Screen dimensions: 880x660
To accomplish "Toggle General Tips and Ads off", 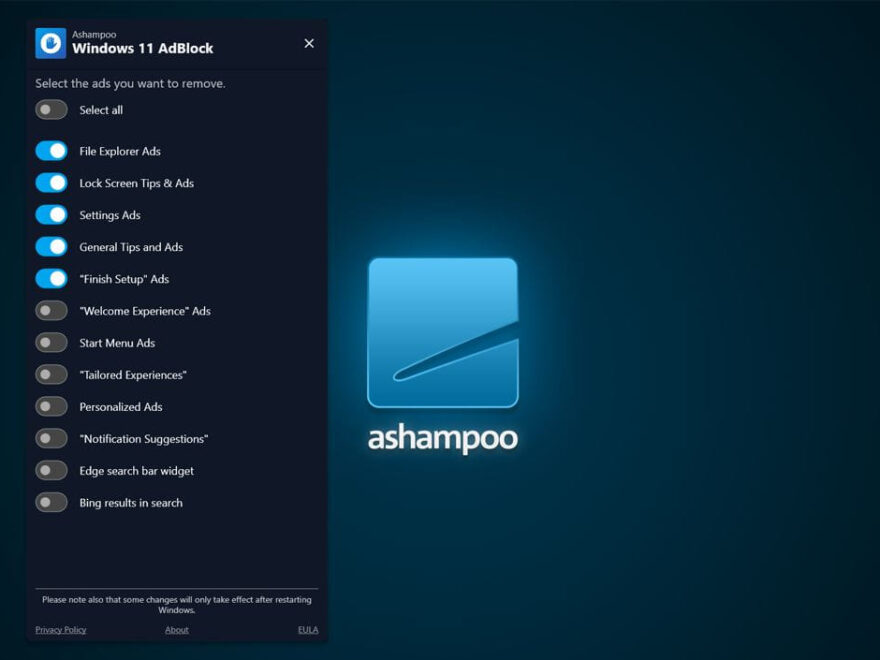I will click(x=51, y=247).
